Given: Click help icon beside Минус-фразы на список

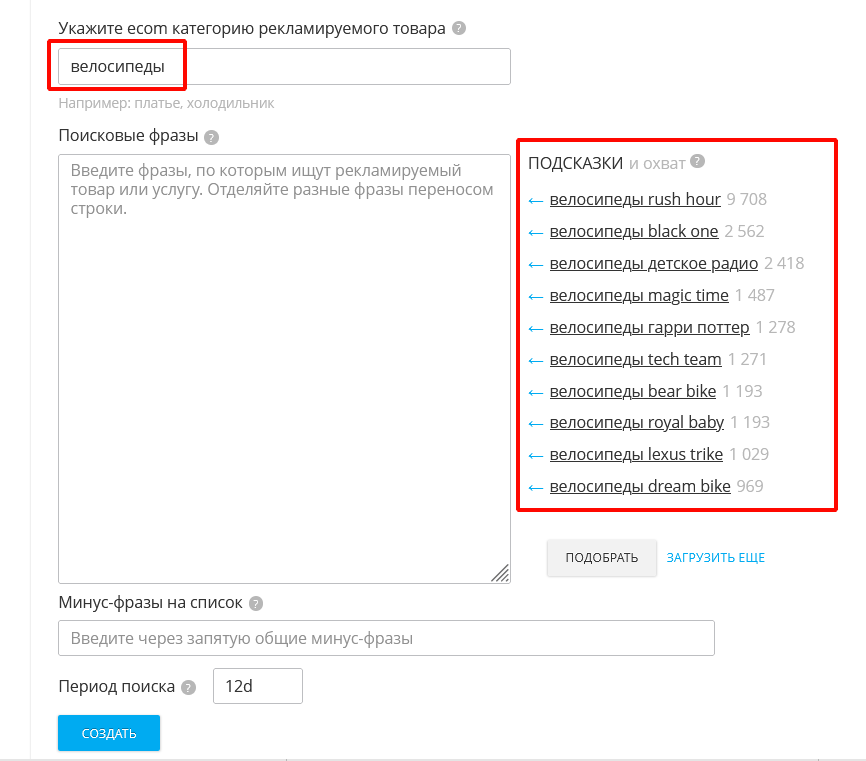Looking at the screenshot, I should [256, 603].
